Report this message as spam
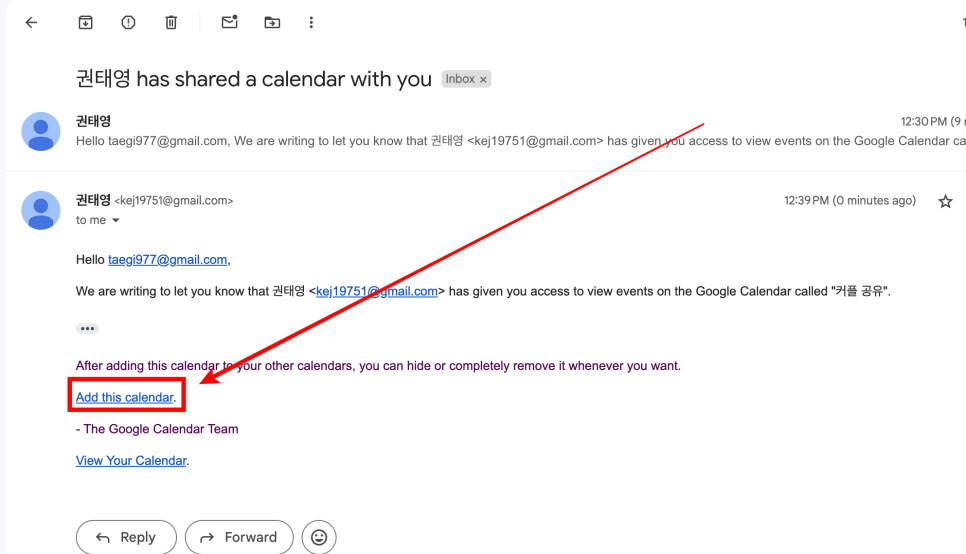966x554 pixels. point(128,23)
